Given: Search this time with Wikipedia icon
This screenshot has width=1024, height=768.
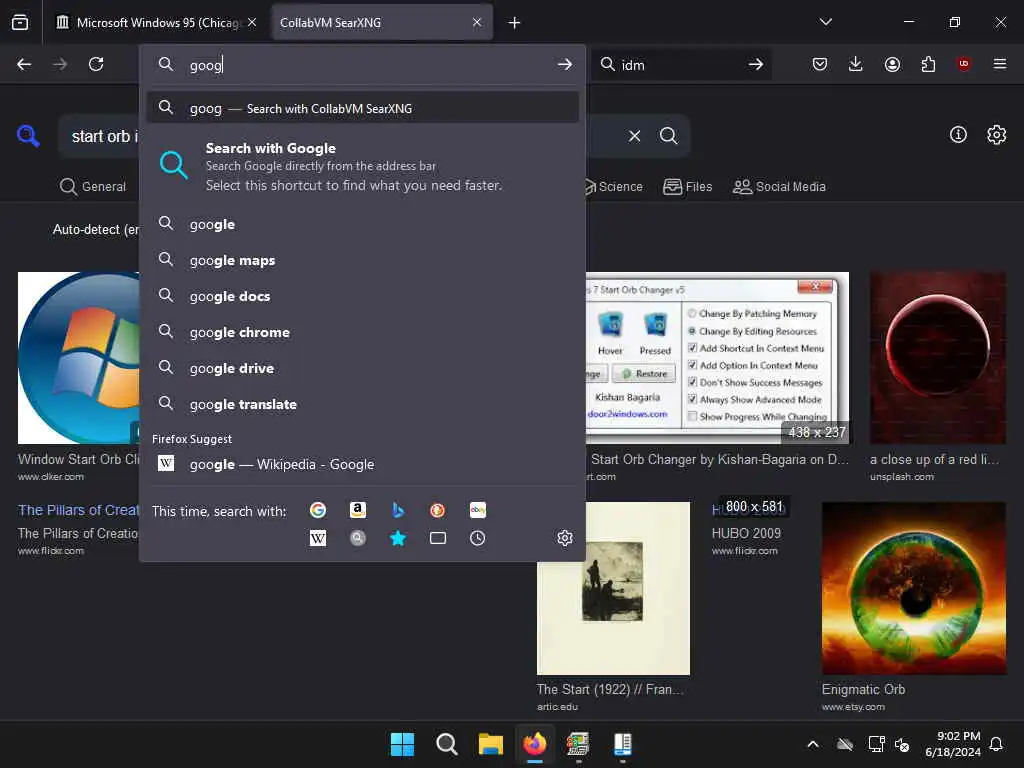Looking at the screenshot, I should point(318,538).
